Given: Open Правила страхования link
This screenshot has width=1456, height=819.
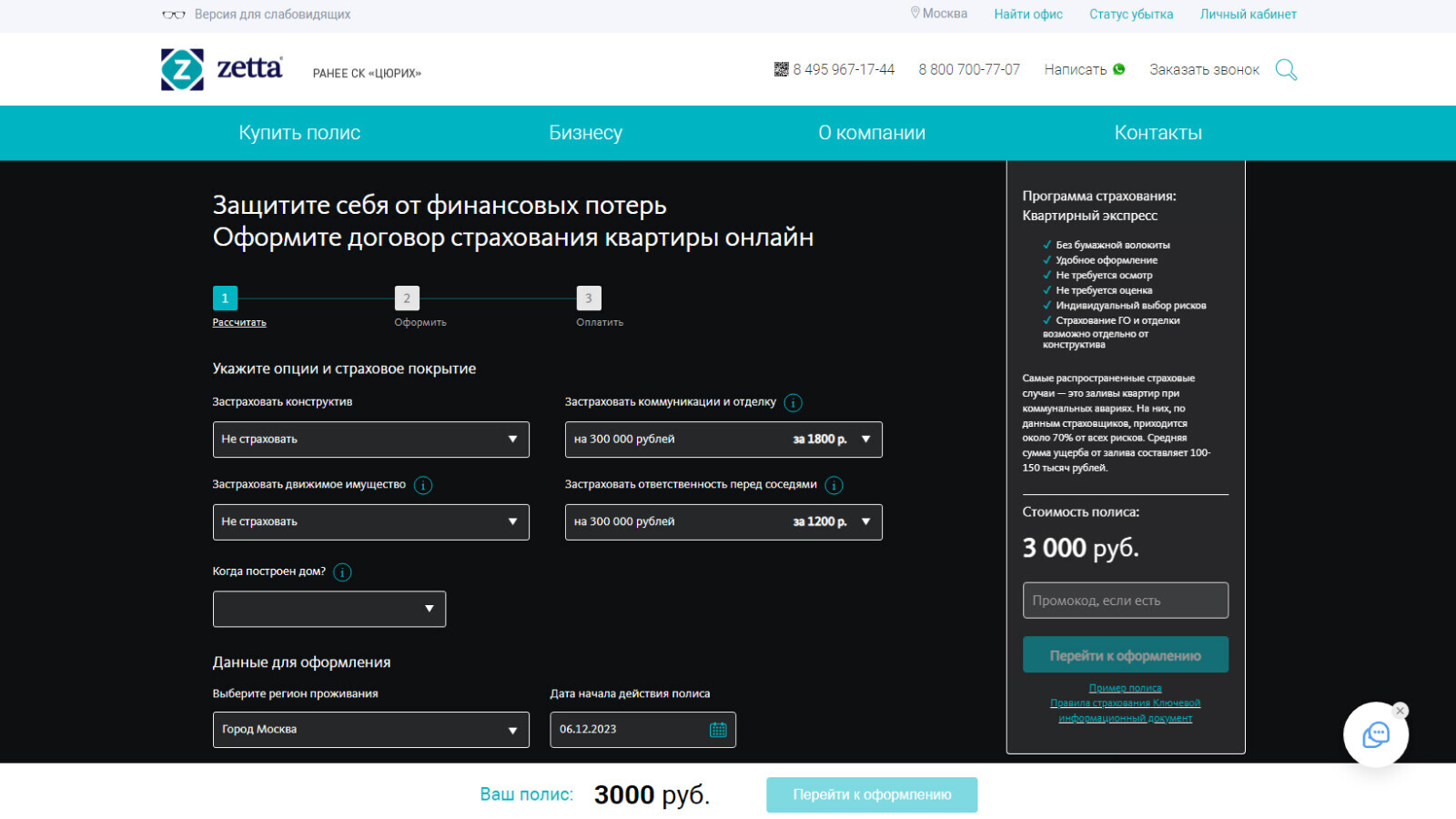Looking at the screenshot, I should pyautogui.click(x=1099, y=703).
